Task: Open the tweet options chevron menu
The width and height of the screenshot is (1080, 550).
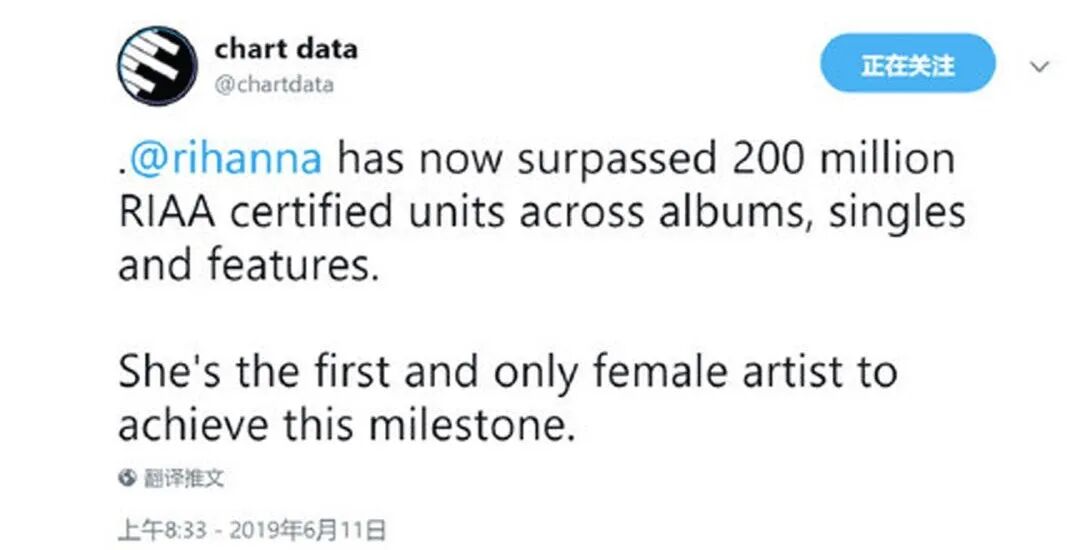Action: pos(1040,67)
